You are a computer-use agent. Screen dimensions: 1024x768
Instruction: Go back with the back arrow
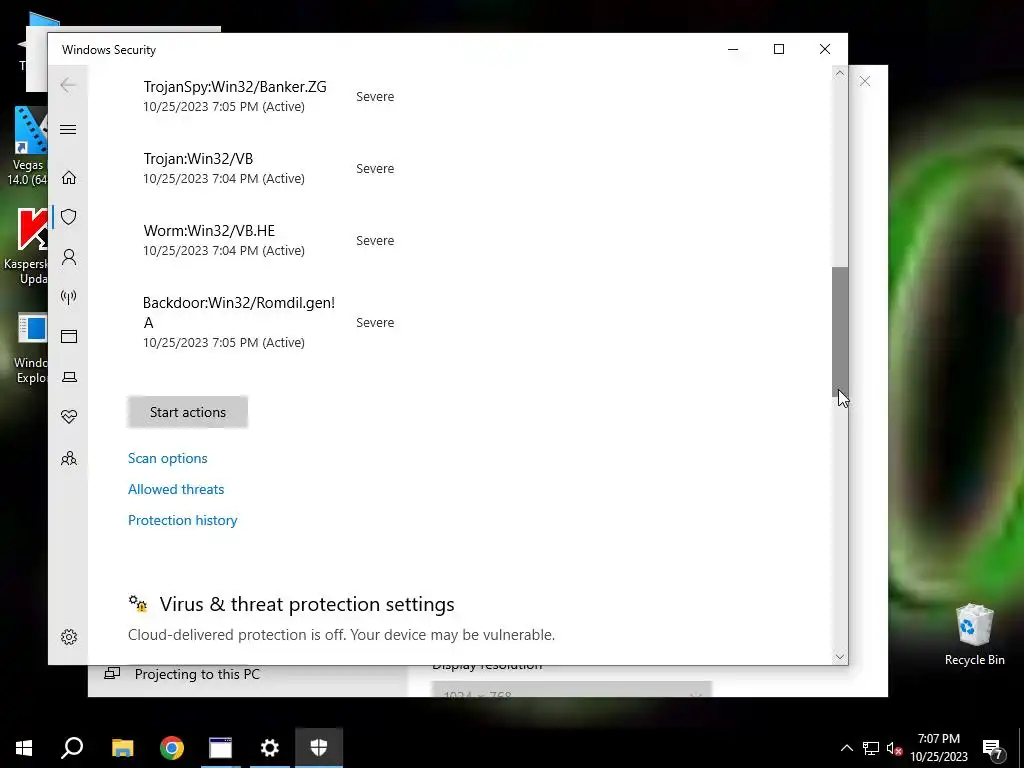68,85
